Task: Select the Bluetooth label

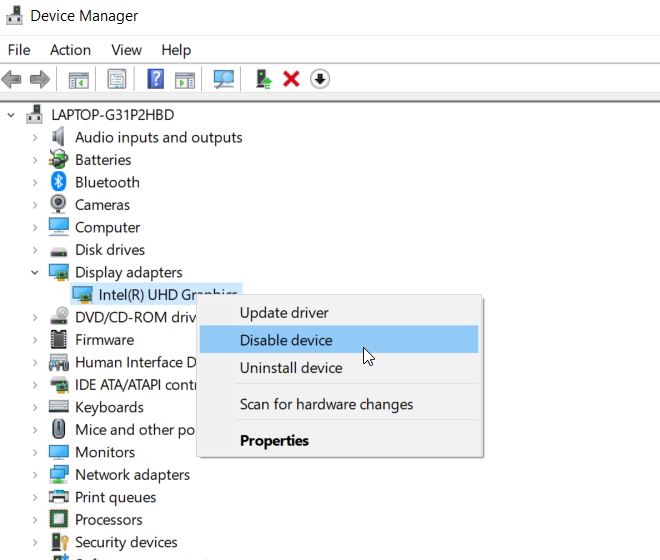Action: tap(107, 182)
